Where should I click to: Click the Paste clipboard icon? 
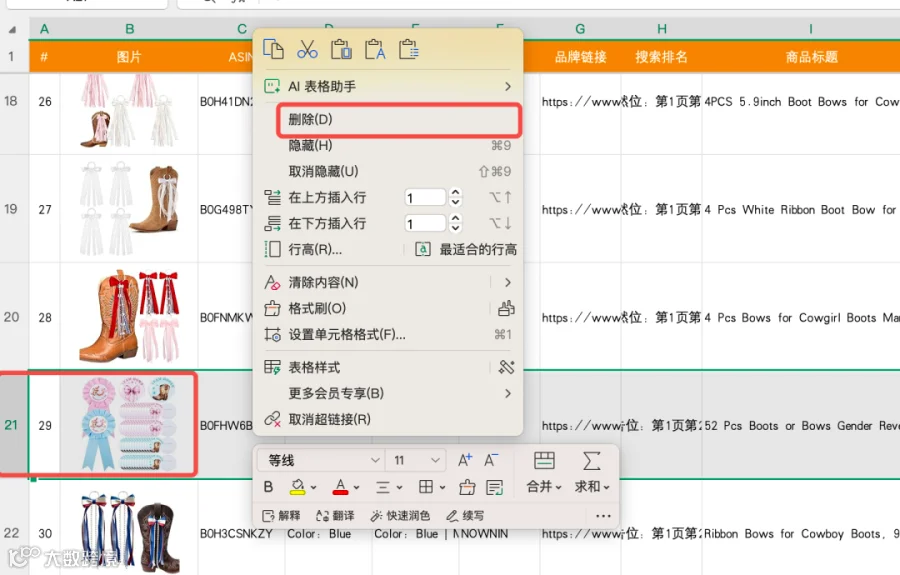pos(341,50)
